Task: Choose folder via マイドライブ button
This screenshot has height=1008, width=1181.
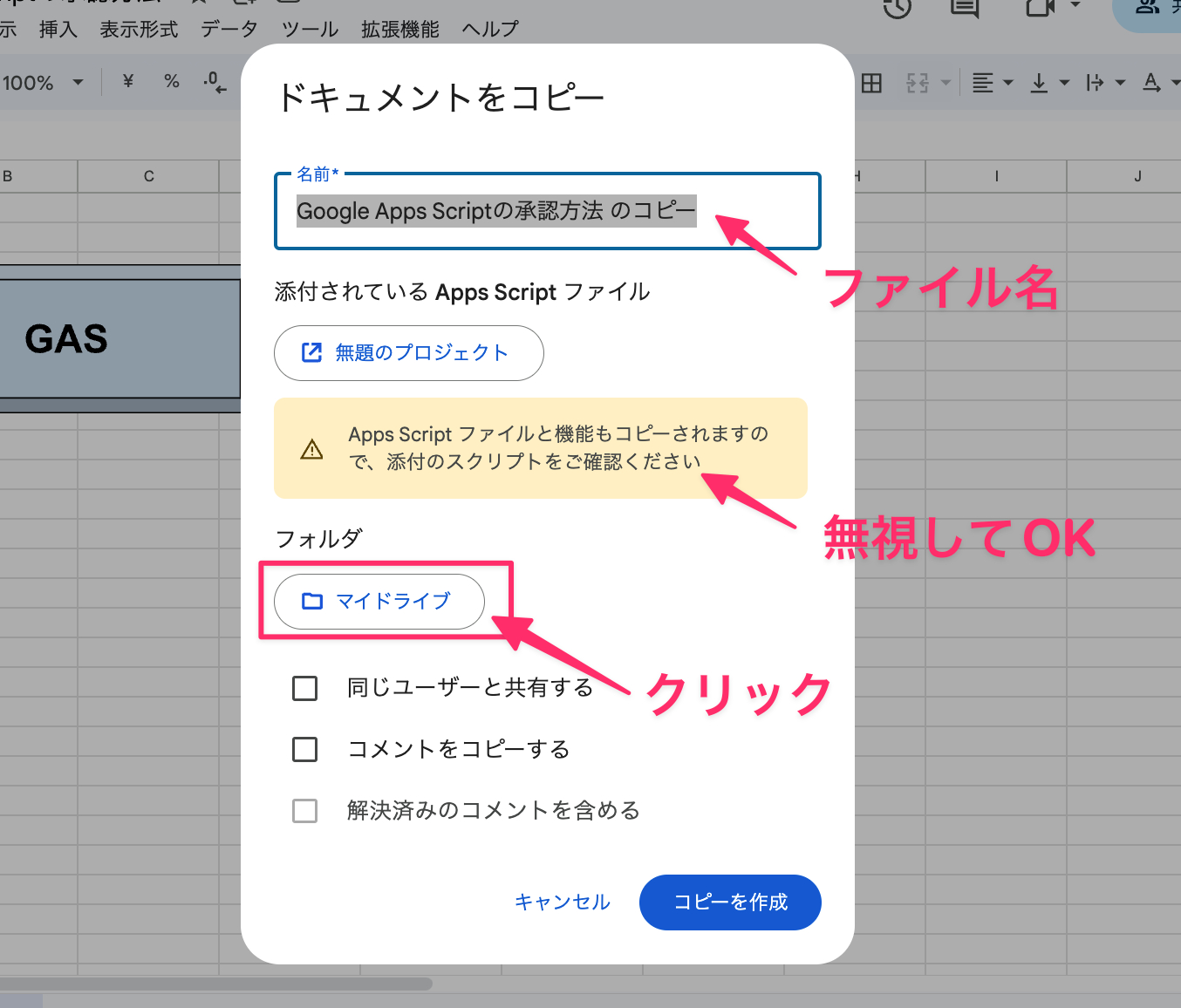Action: (379, 602)
